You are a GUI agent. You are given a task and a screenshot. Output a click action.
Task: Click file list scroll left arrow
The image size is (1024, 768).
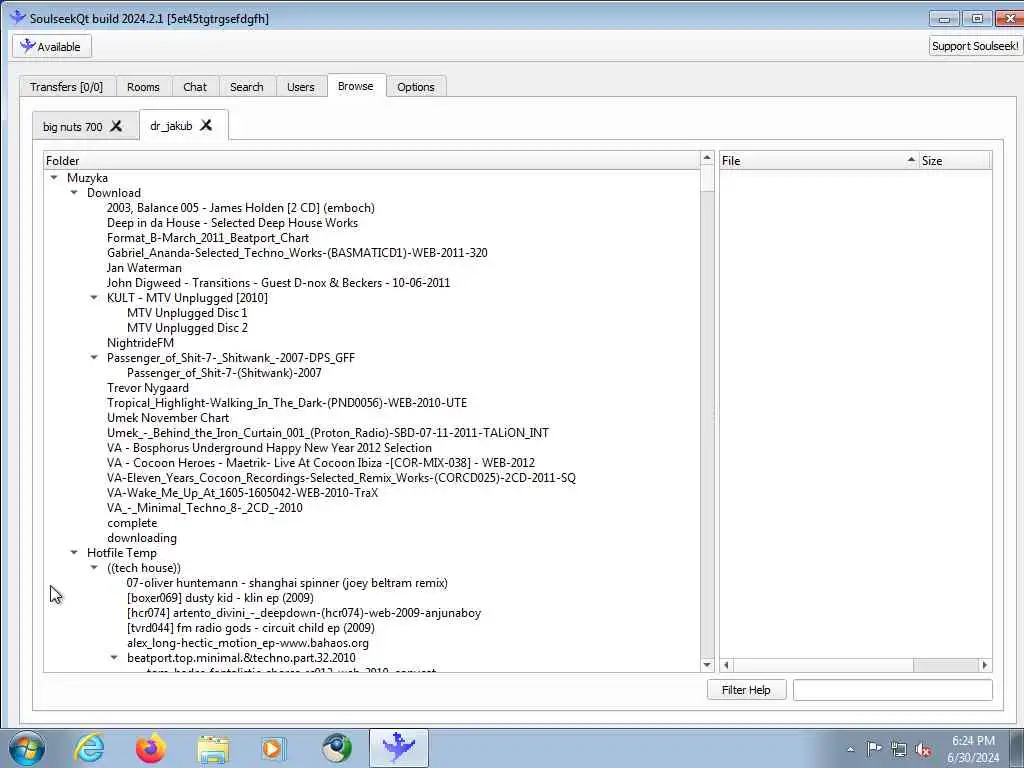tap(726, 665)
